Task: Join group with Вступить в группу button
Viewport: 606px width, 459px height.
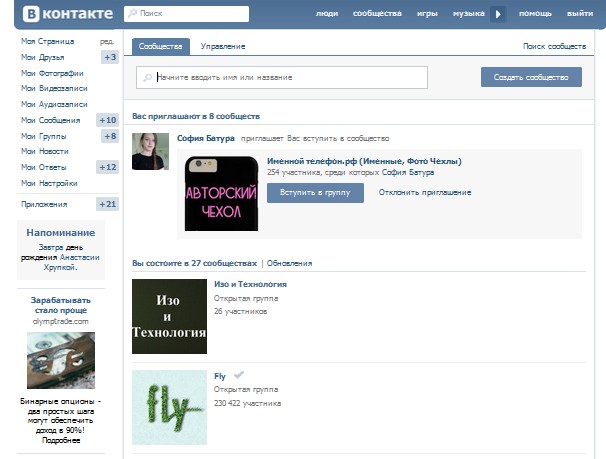Action: (x=315, y=192)
